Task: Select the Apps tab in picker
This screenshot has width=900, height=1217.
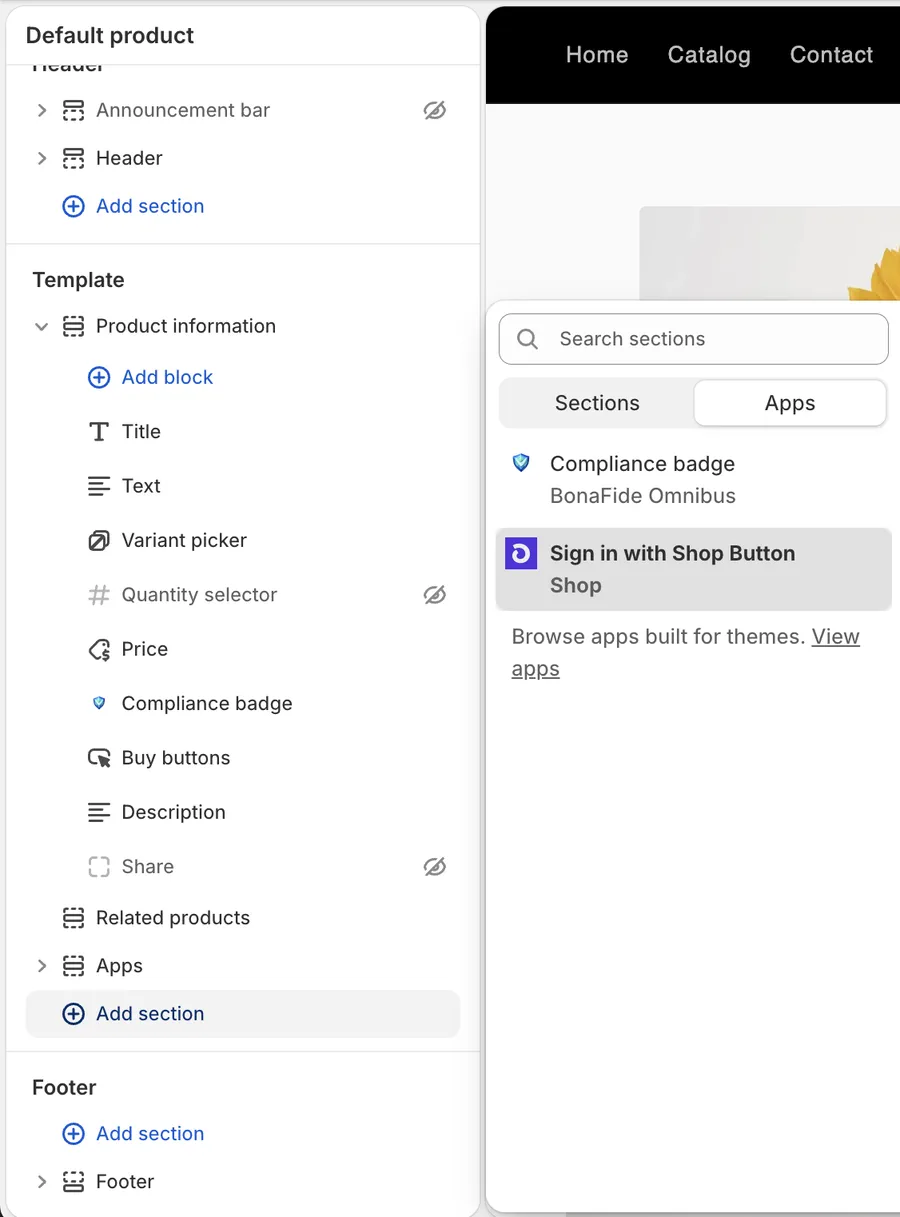Action: (790, 403)
